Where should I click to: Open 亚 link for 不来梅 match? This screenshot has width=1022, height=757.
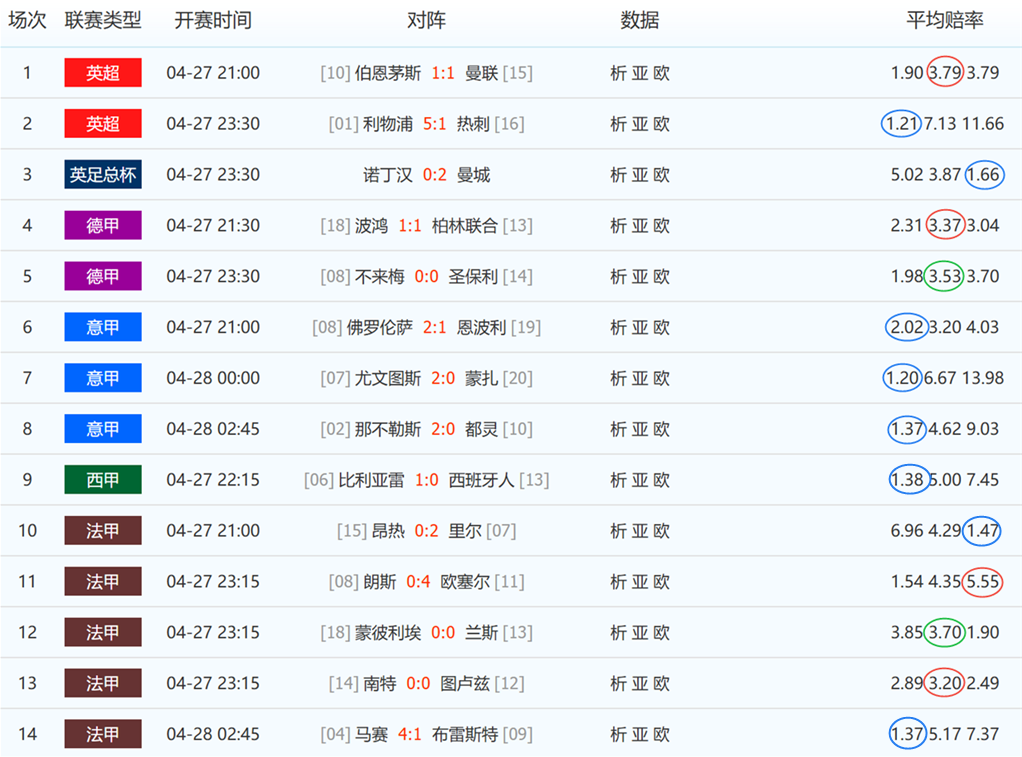(x=639, y=276)
